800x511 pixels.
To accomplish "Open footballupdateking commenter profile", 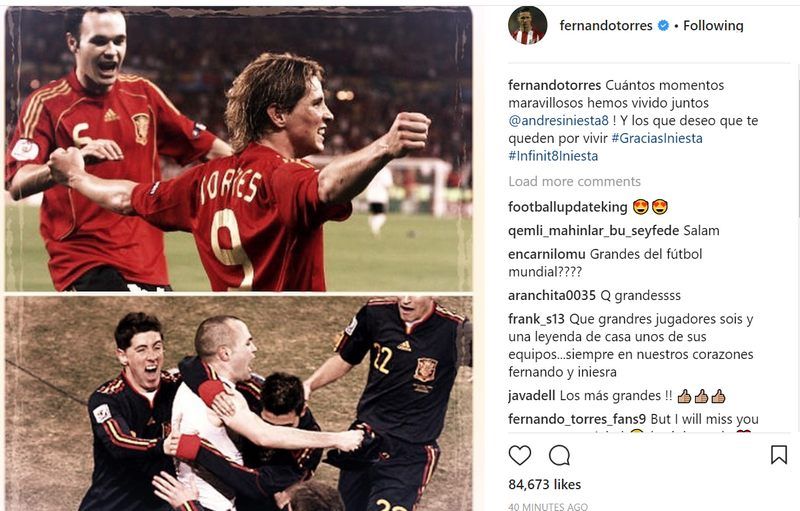I will (568, 207).
